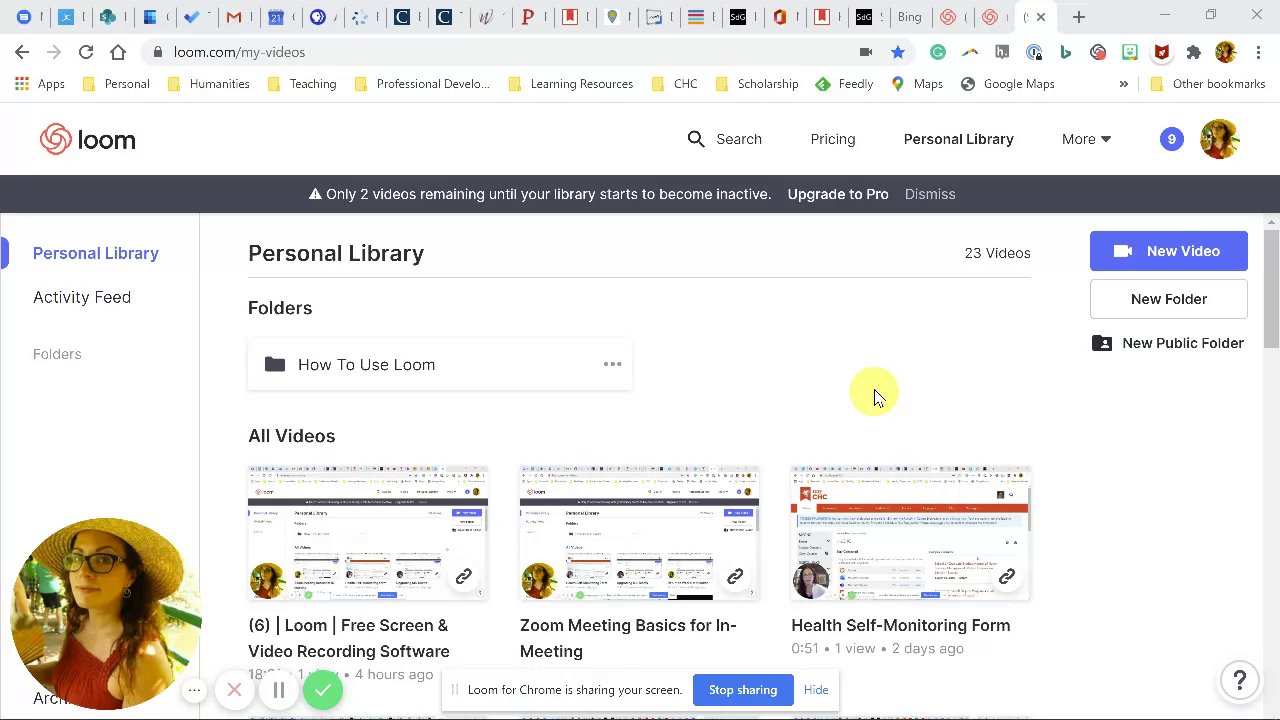Open the Humanities bookmarks folder

208,84
